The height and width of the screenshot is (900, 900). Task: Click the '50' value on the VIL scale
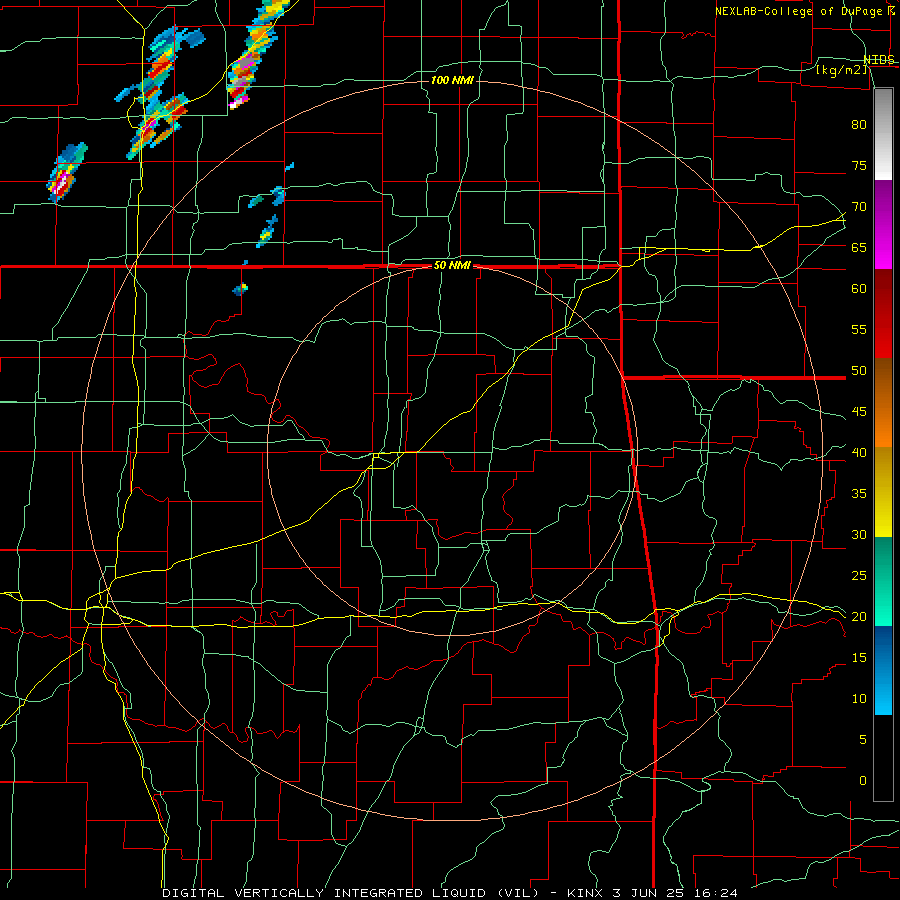859,371
